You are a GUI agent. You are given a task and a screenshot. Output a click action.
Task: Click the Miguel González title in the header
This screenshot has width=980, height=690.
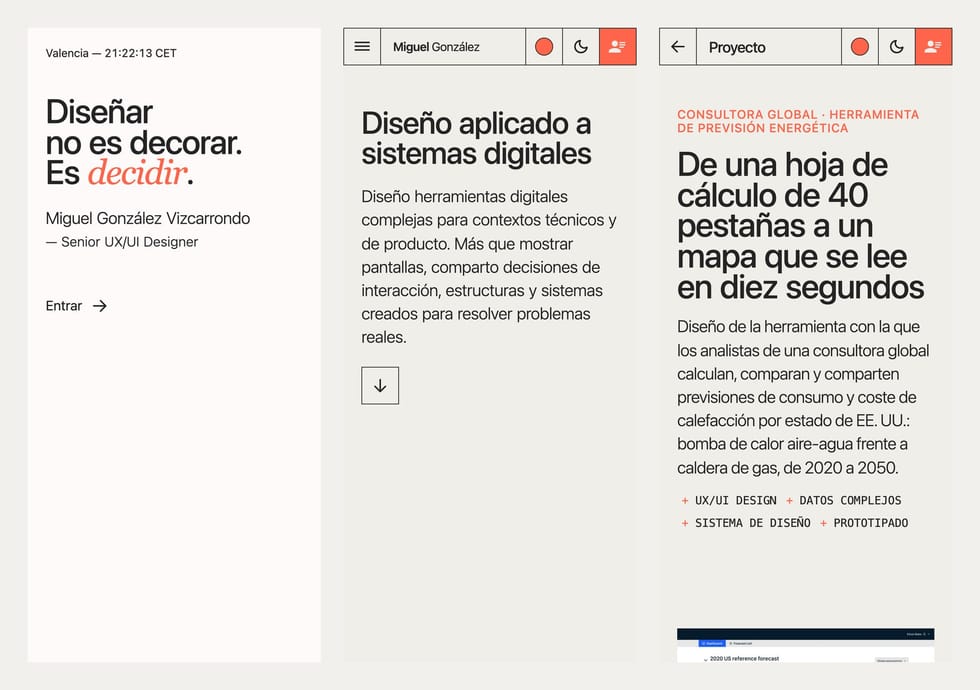tap(436, 47)
